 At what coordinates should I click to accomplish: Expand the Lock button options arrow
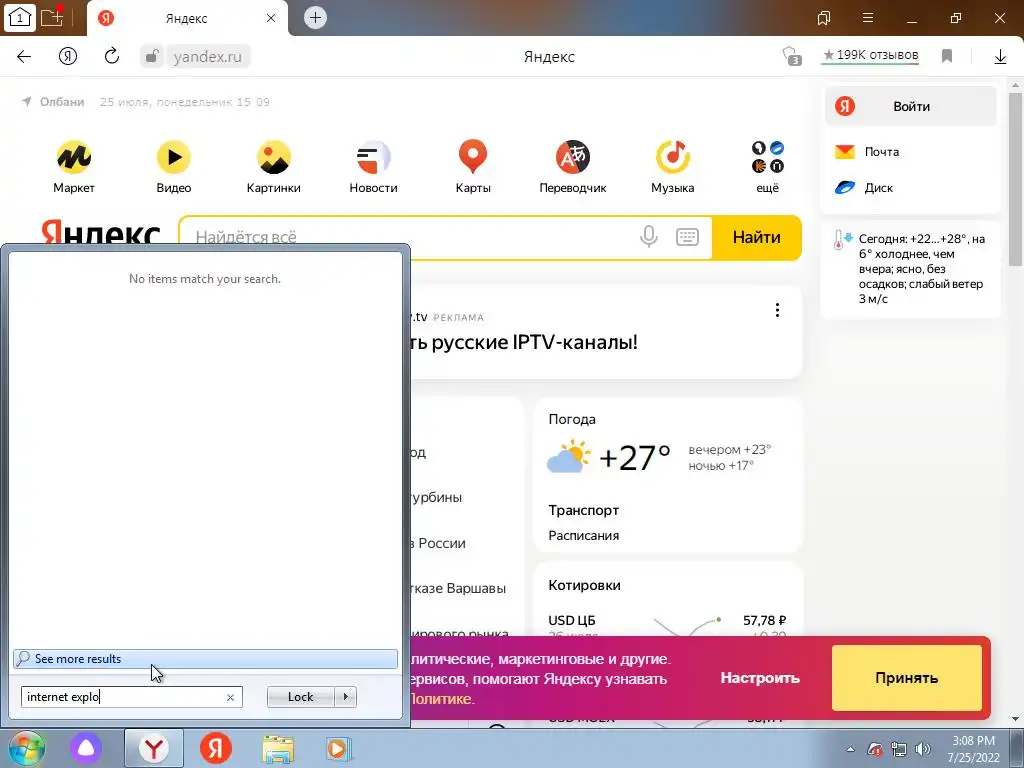[345, 697]
